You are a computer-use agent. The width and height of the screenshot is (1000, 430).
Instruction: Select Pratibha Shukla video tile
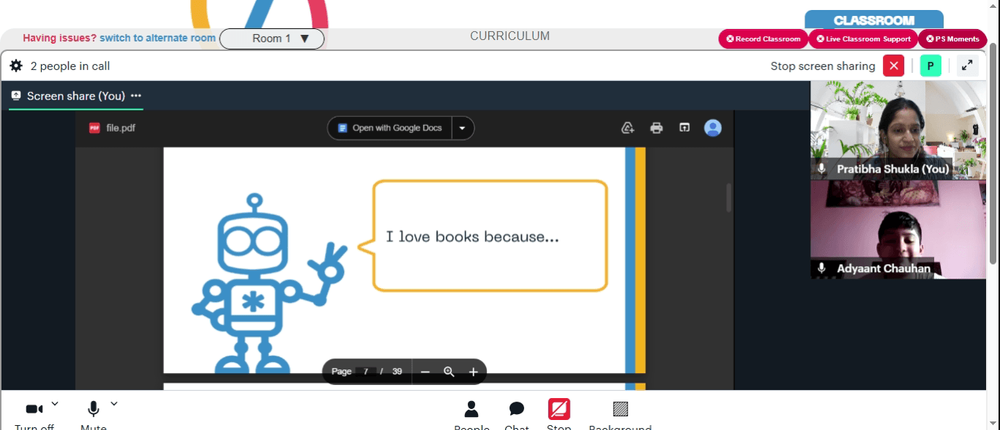(898, 130)
